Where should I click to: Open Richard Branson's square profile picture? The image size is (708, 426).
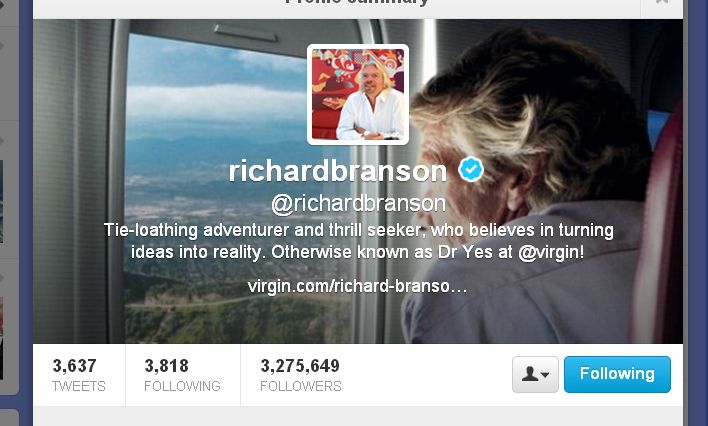358,94
